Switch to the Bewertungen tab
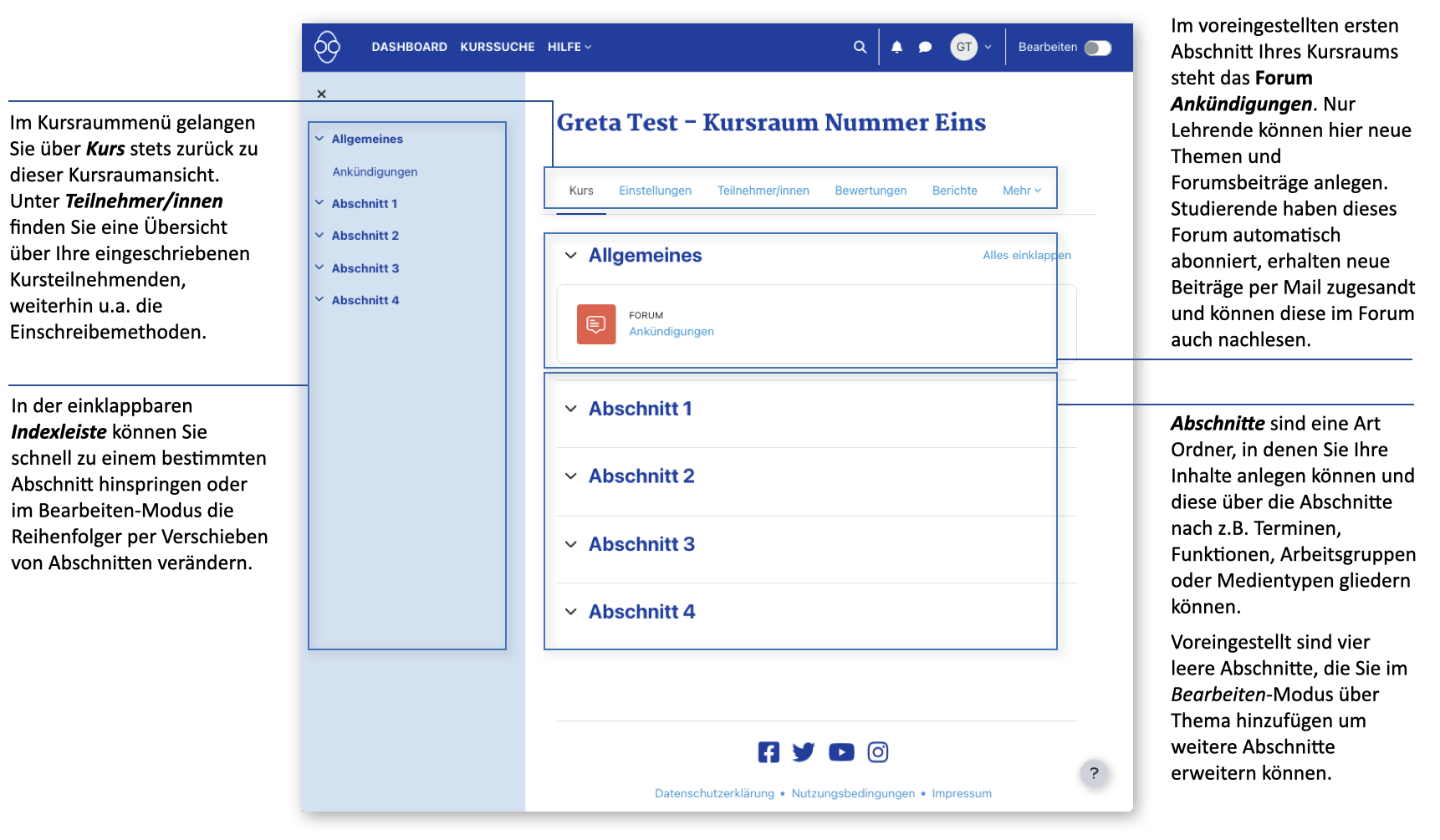The image size is (1440, 840). point(871,191)
